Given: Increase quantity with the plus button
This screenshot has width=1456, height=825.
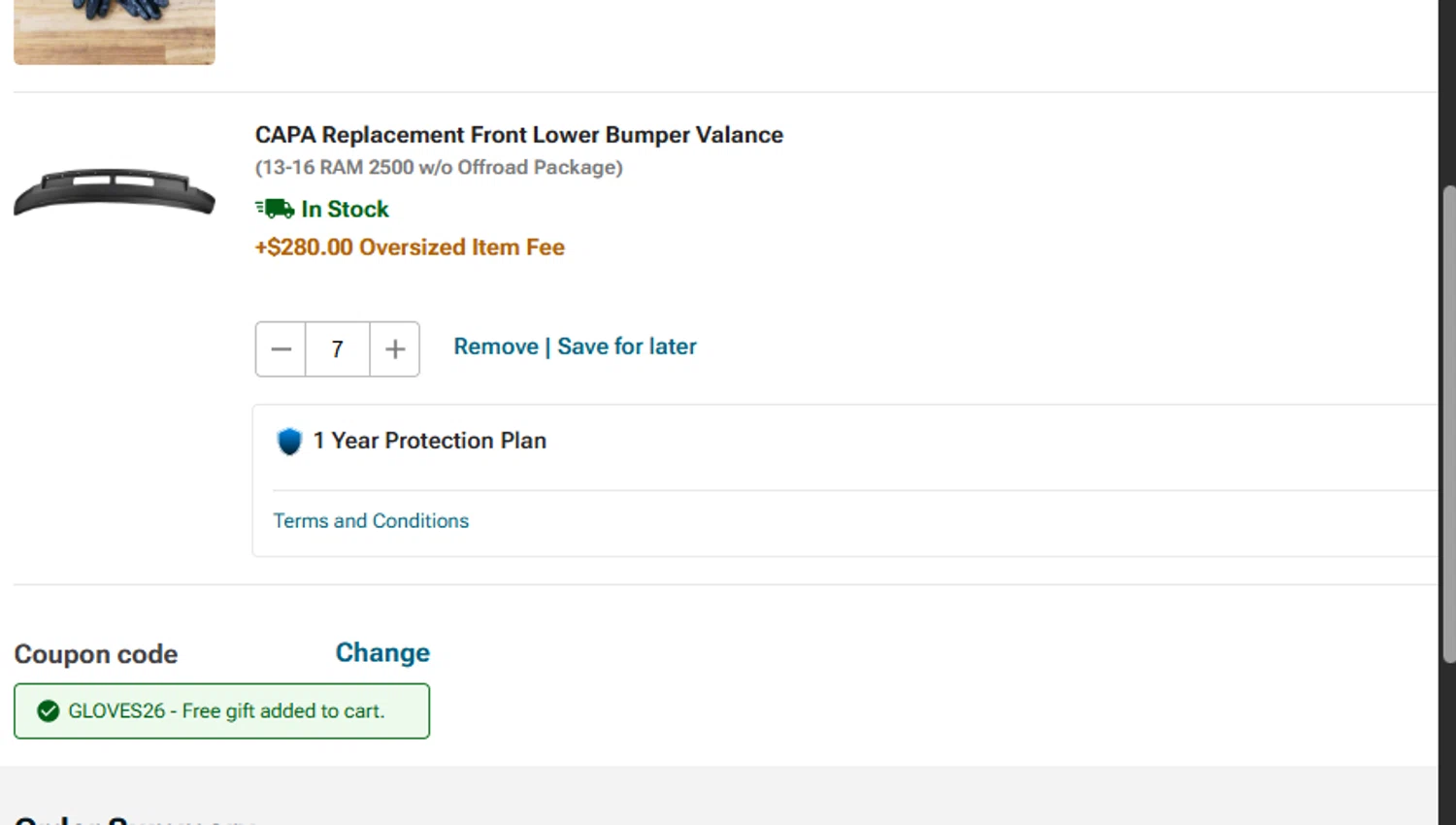Looking at the screenshot, I should pyautogui.click(x=395, y=349).
